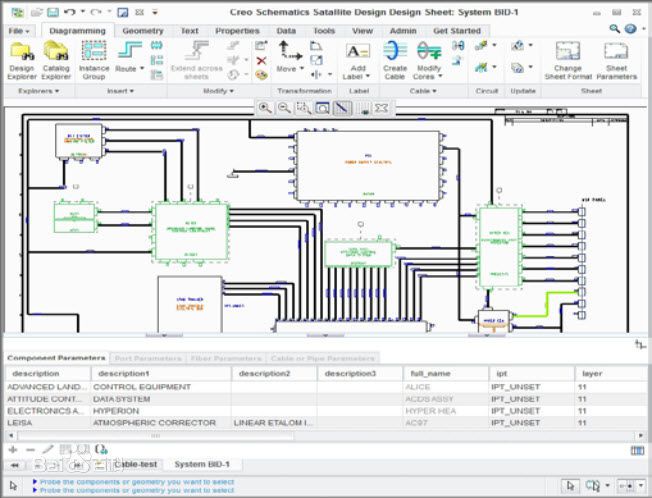This screenshot has height=498, width=652.
Task: Open the Catalog Explorer
Action: pos(56,60)
